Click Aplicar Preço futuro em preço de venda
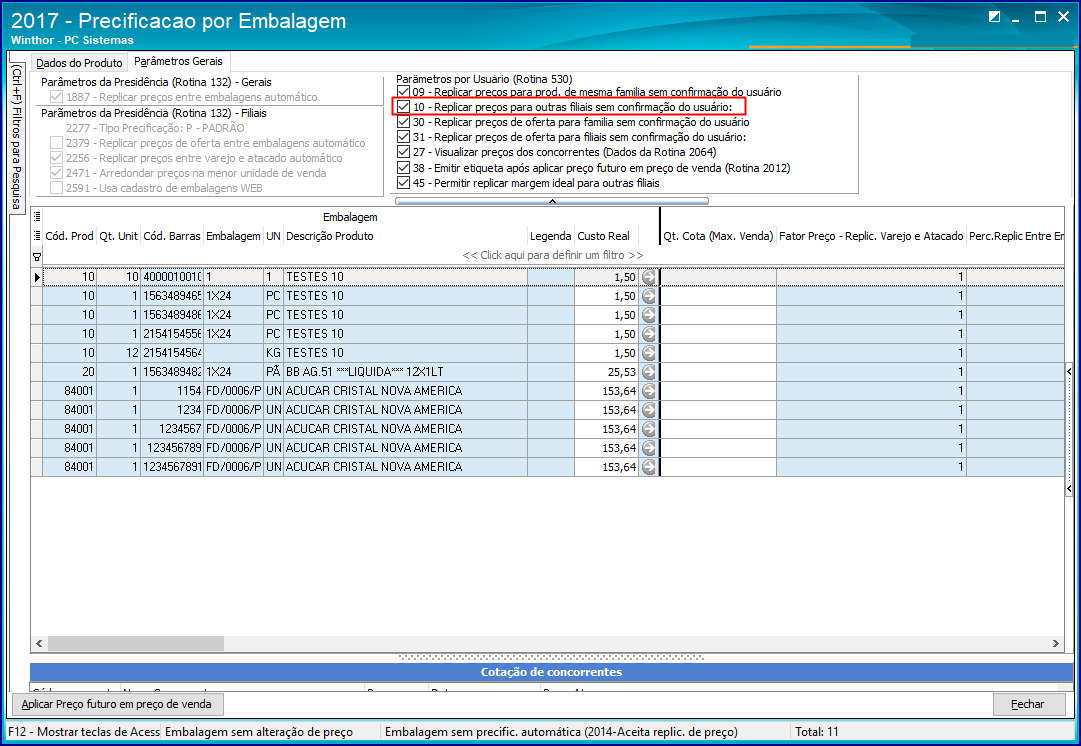Viewport: 1081px width, 746px height. click(x=117, y=704)
